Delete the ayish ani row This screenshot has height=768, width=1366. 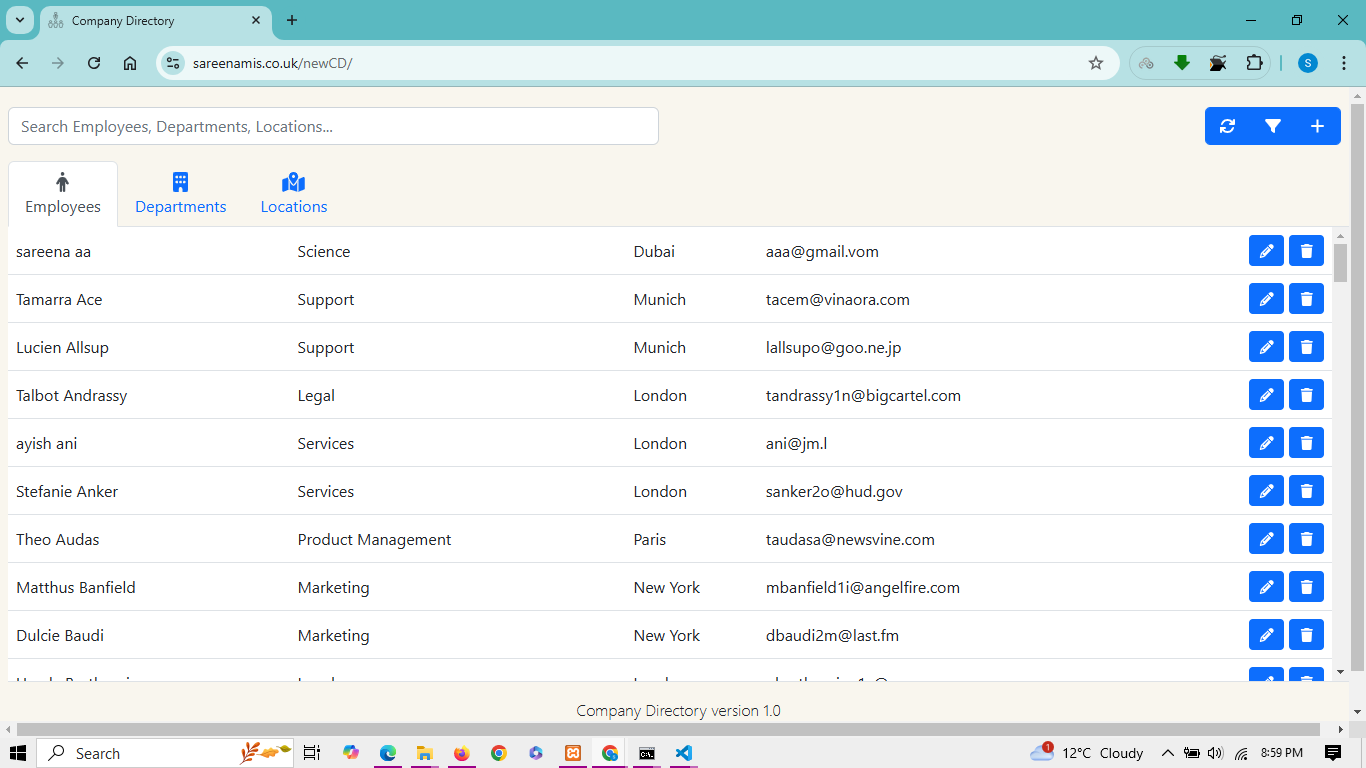click(x=1306, y=443)
